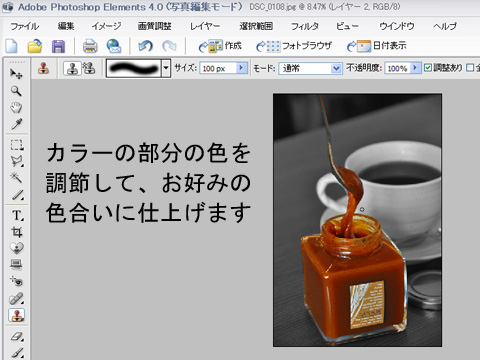Create a new blank document
The width and height of the screenshot is (480, 360).
coord(12,46)
